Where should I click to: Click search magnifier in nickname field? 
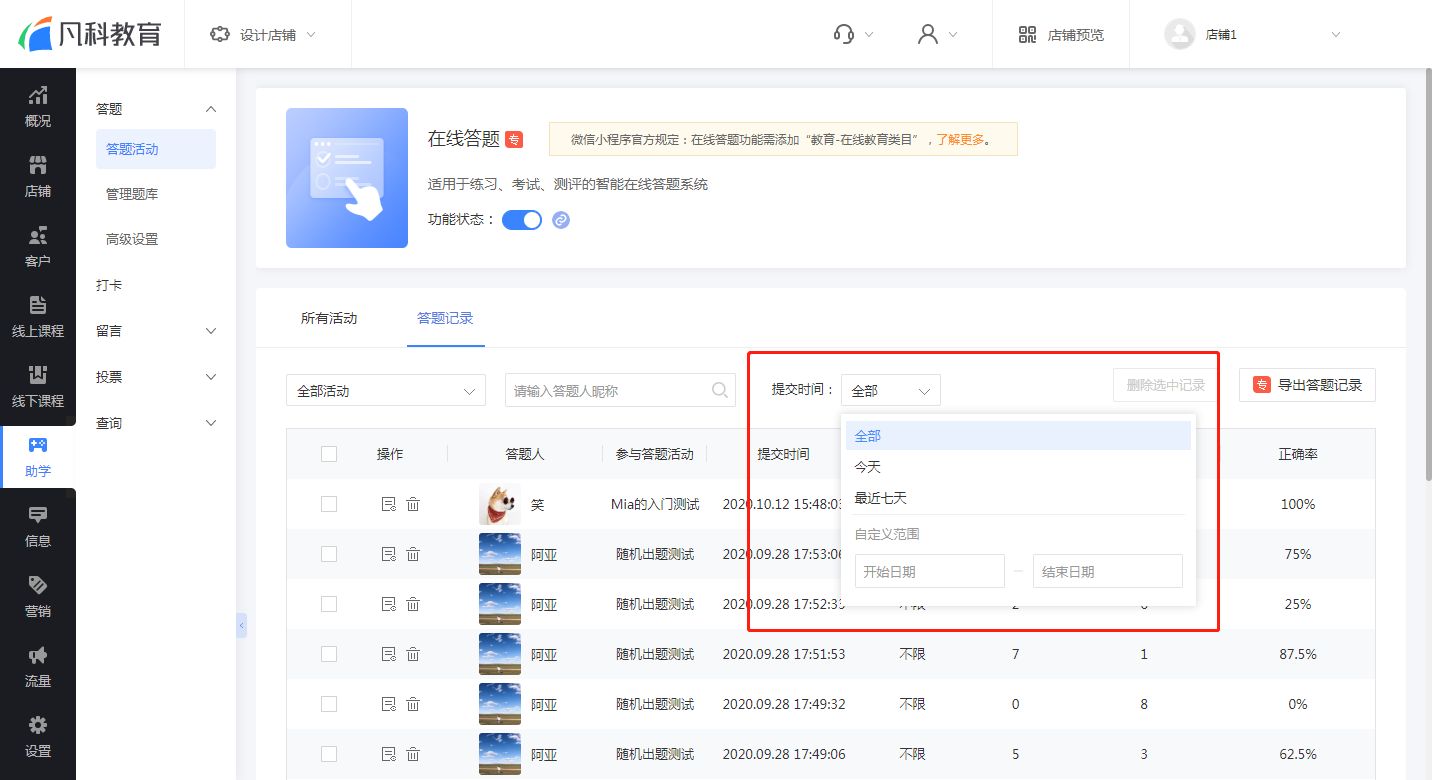click(719, 390)
